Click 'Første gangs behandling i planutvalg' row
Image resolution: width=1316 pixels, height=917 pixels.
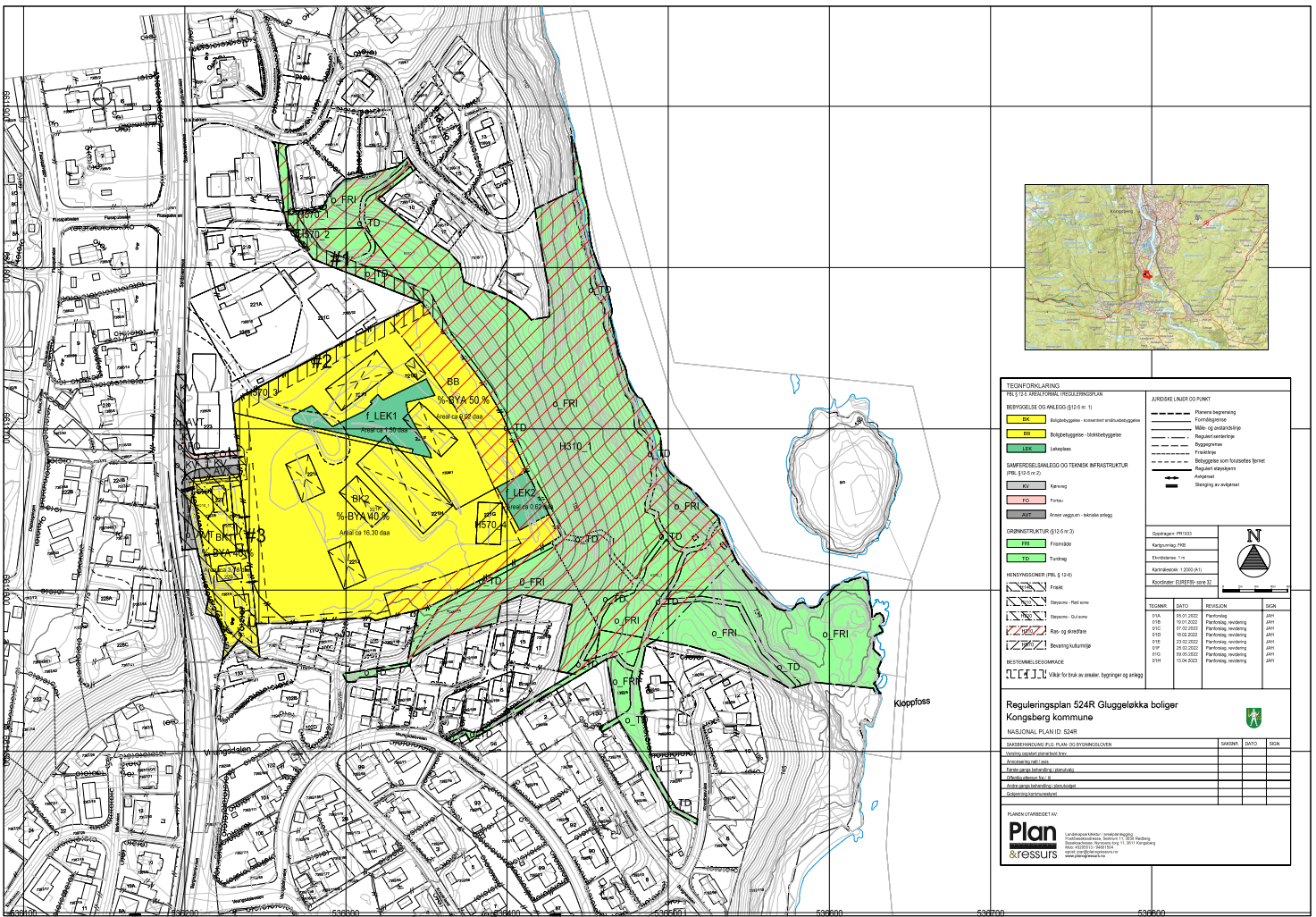(1147, 770)
